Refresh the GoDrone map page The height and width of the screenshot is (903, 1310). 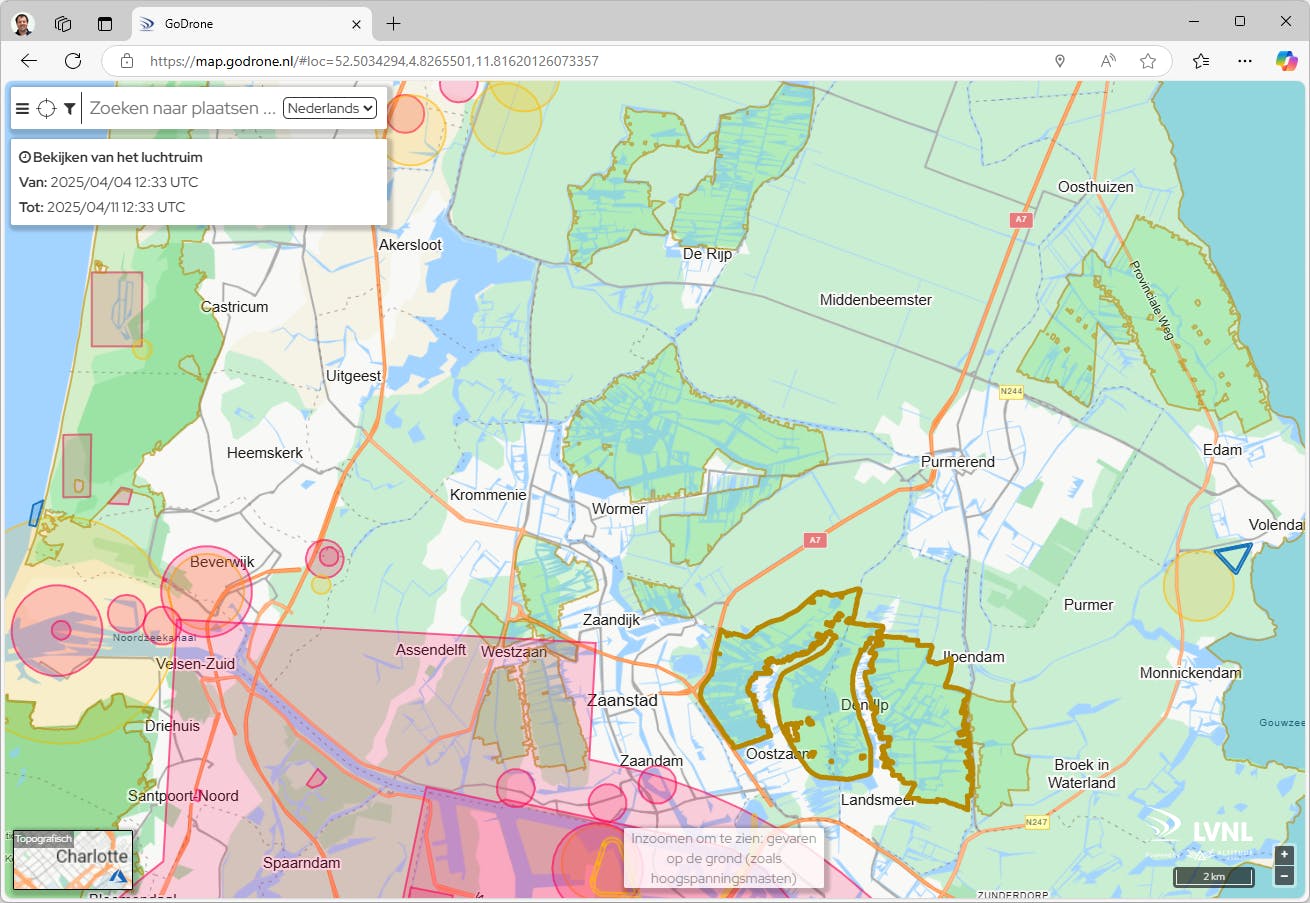73,61
